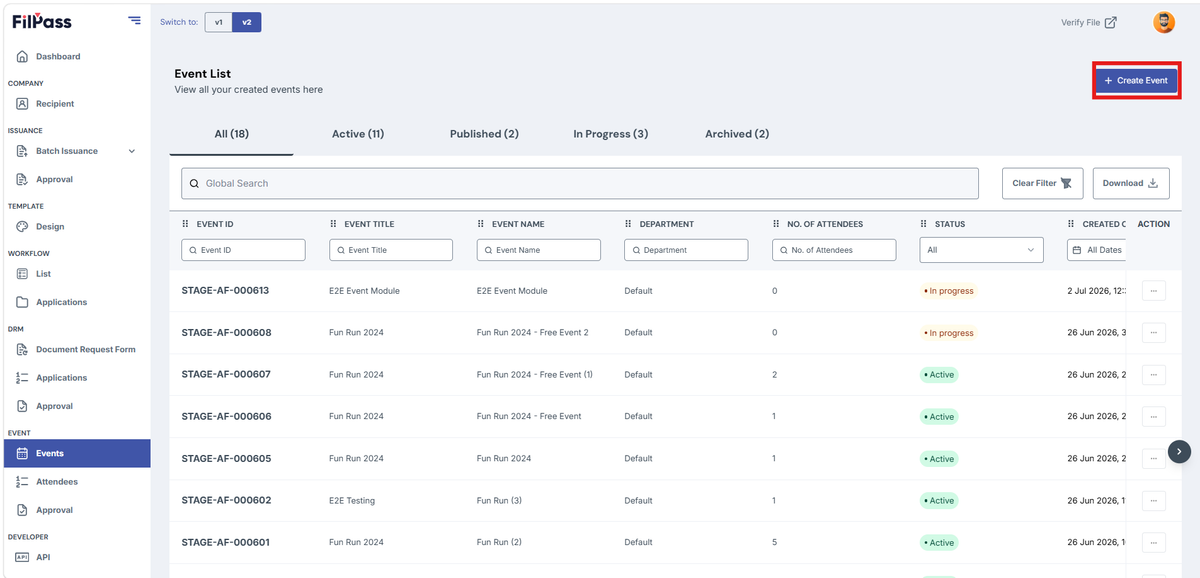Click the Download arrow icon
1200x578 pixels.
[x=1152, y=183]
